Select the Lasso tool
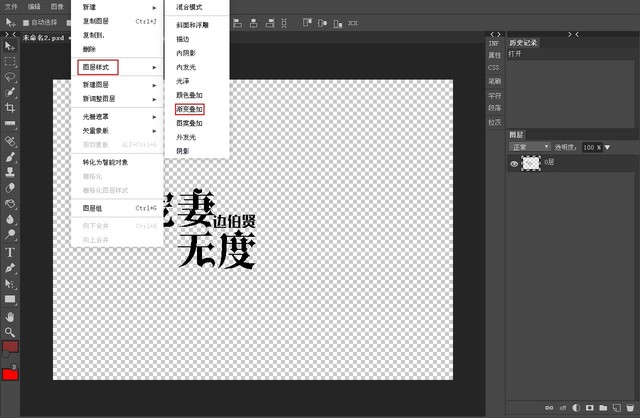 click(10, 76)
